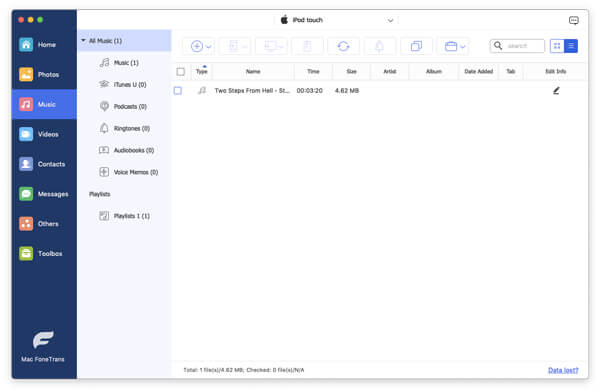Open the iPod touch device dropdown
Viewport: 600px width, 392px height.
pos(336,20)
